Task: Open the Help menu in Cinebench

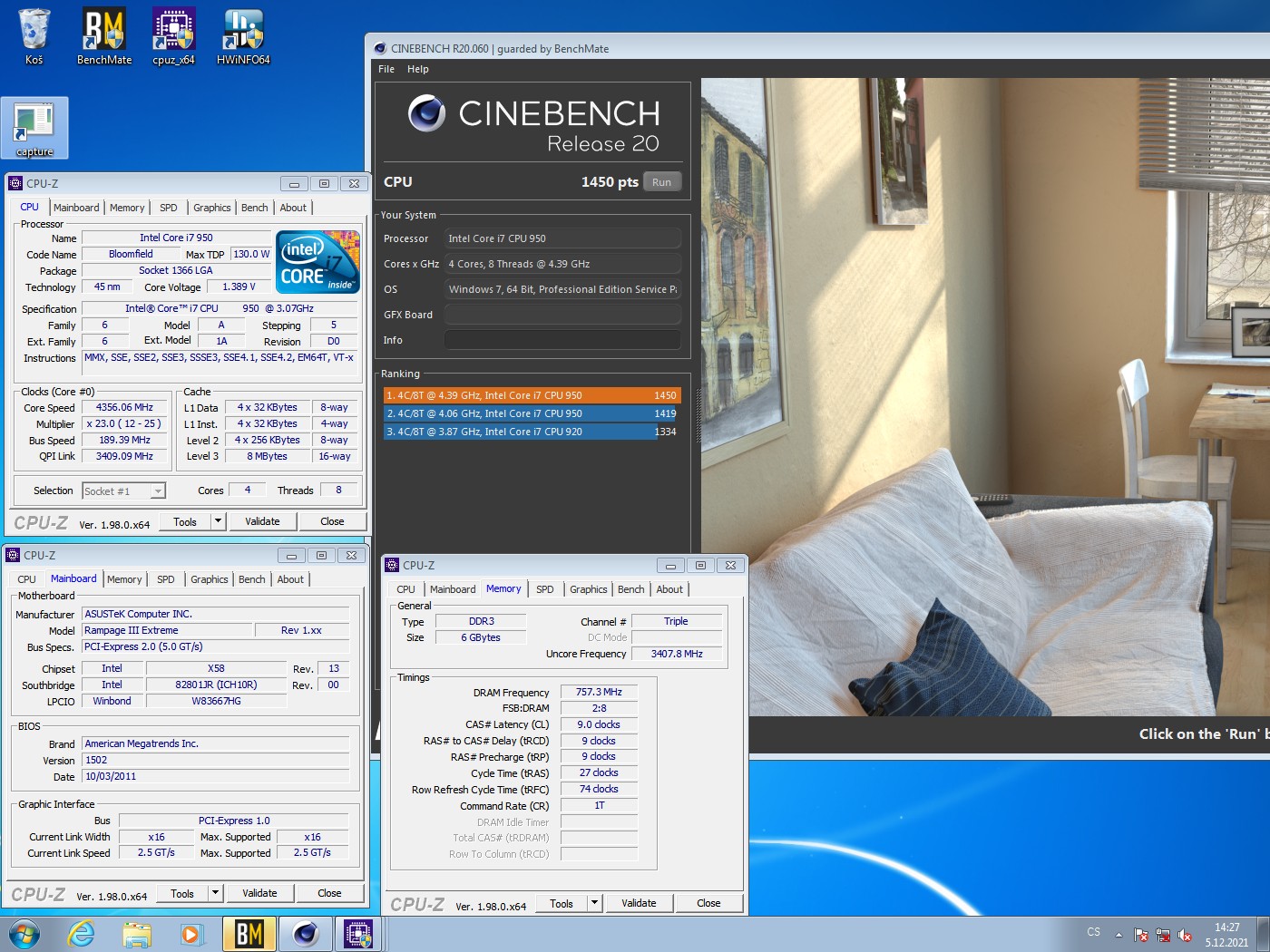Action: [417, 69]
